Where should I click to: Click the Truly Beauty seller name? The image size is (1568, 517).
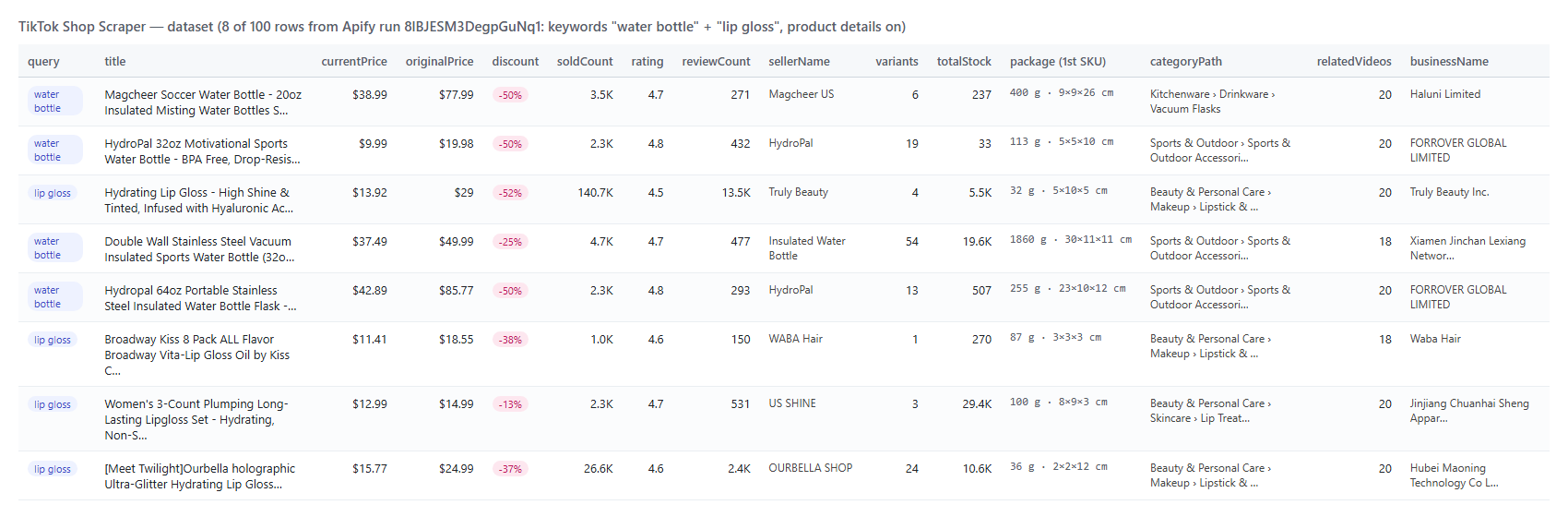799,192
